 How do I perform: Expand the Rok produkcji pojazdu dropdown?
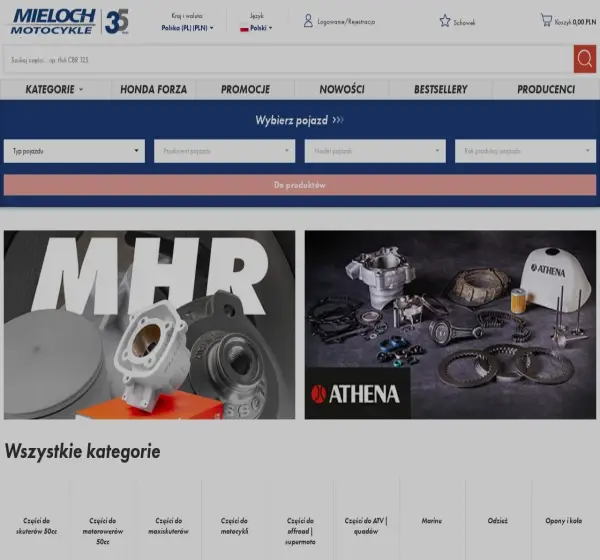[x=525, y=151]
